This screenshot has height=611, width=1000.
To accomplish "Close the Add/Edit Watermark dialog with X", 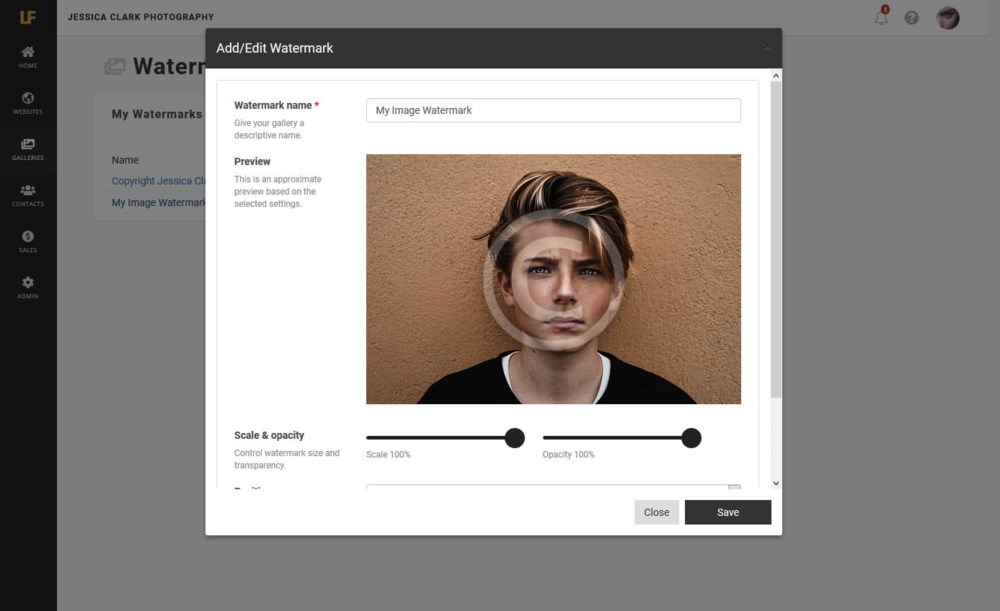I will click(x=767, y=47).
